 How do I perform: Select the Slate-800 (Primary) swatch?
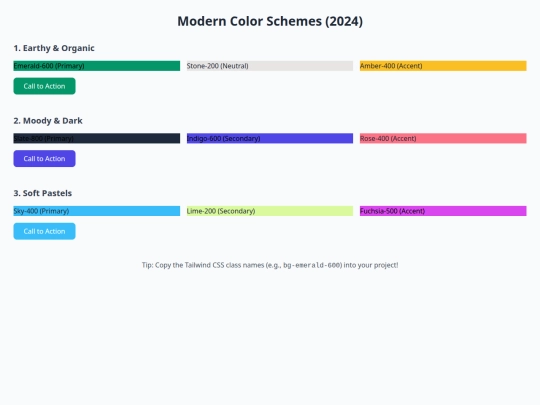tap(97, 138)
